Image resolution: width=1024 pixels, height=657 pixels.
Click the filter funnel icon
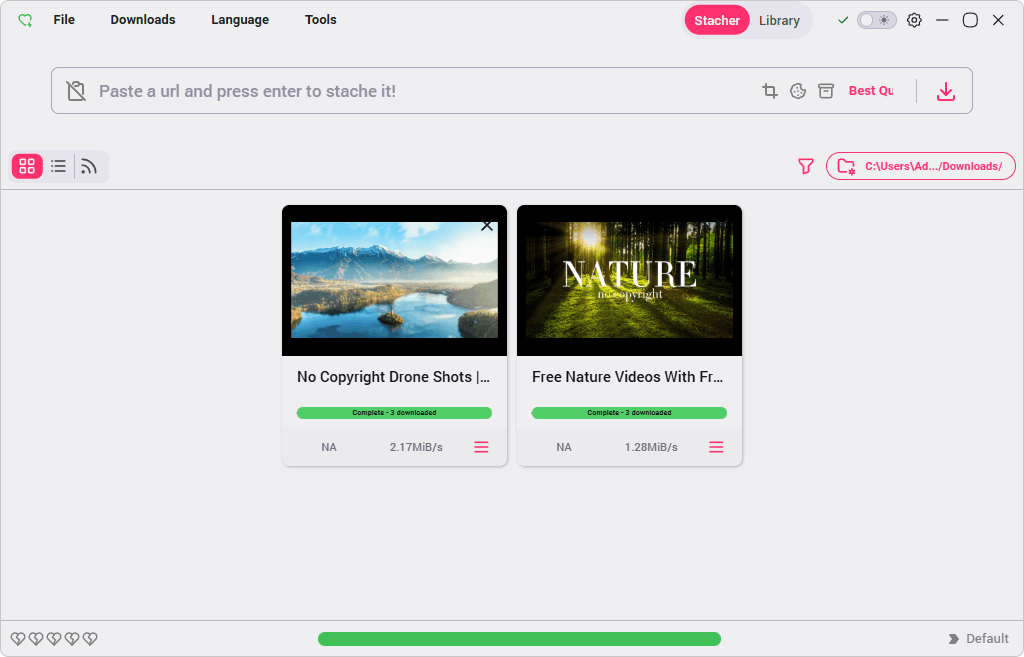[x=806, y=167]
